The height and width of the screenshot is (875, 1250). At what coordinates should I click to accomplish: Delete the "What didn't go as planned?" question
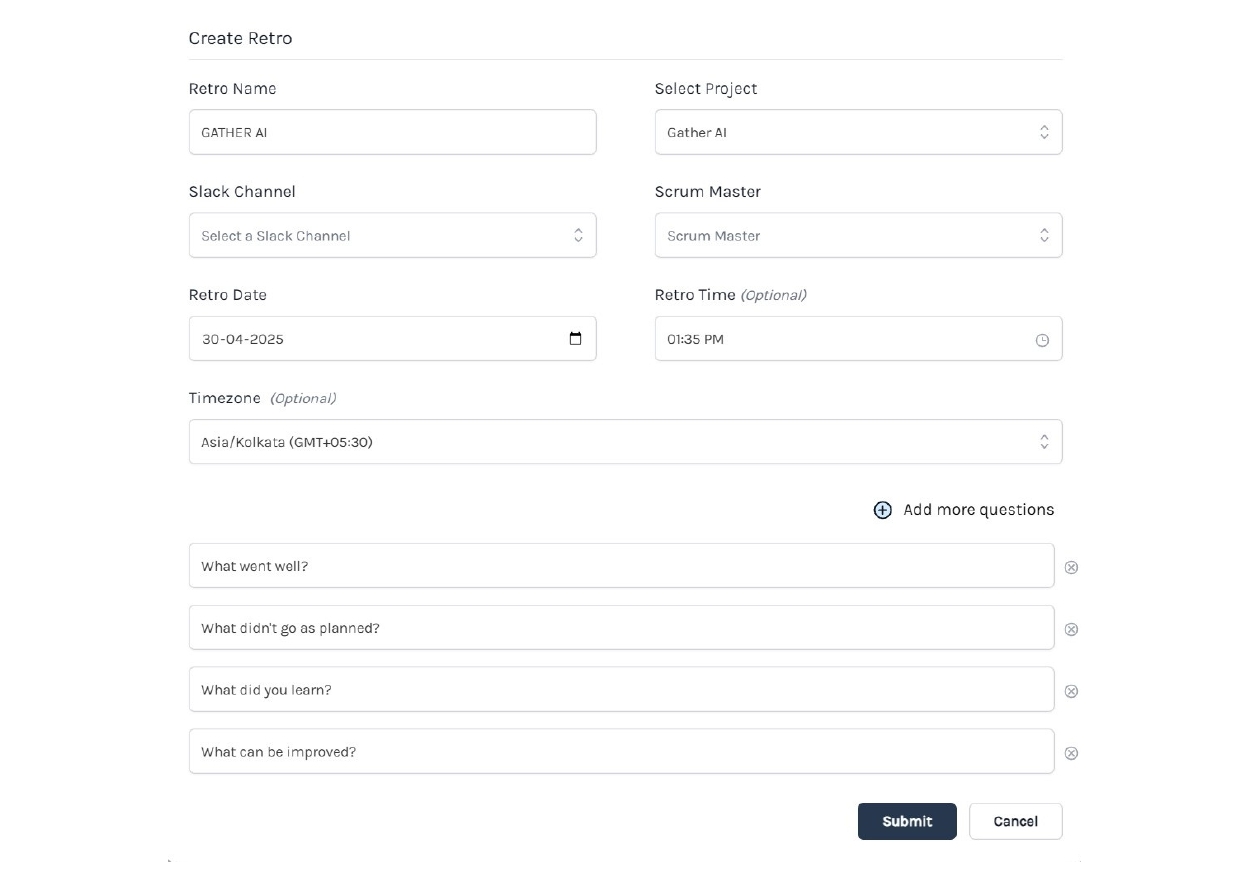pyautogui.click(x=1071, y=629)
